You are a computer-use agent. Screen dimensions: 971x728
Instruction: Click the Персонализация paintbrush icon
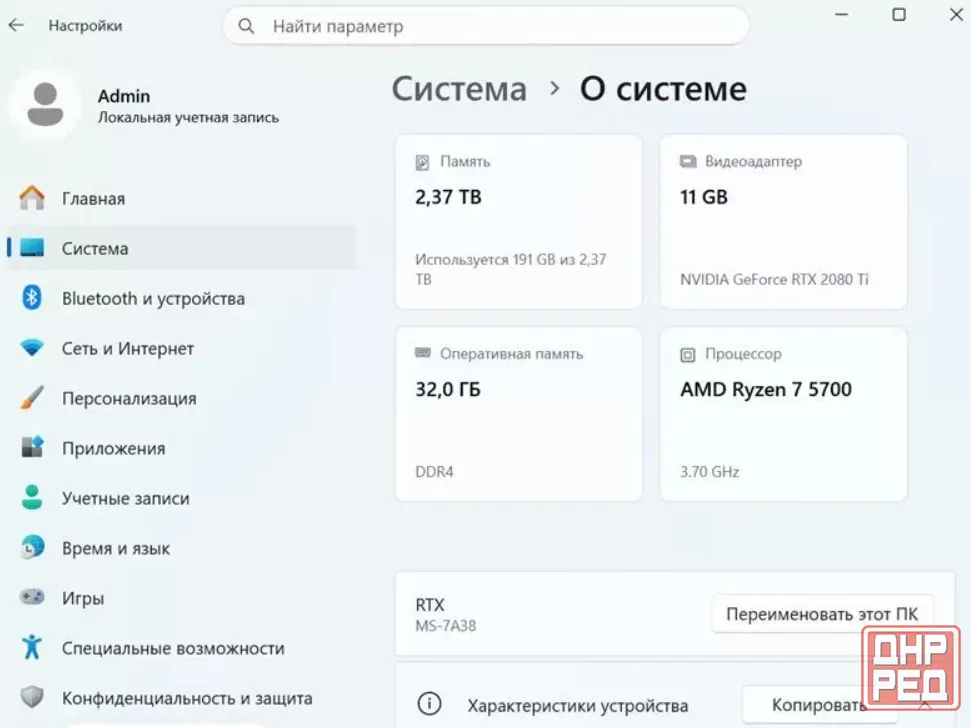click(x=32, y=397)
